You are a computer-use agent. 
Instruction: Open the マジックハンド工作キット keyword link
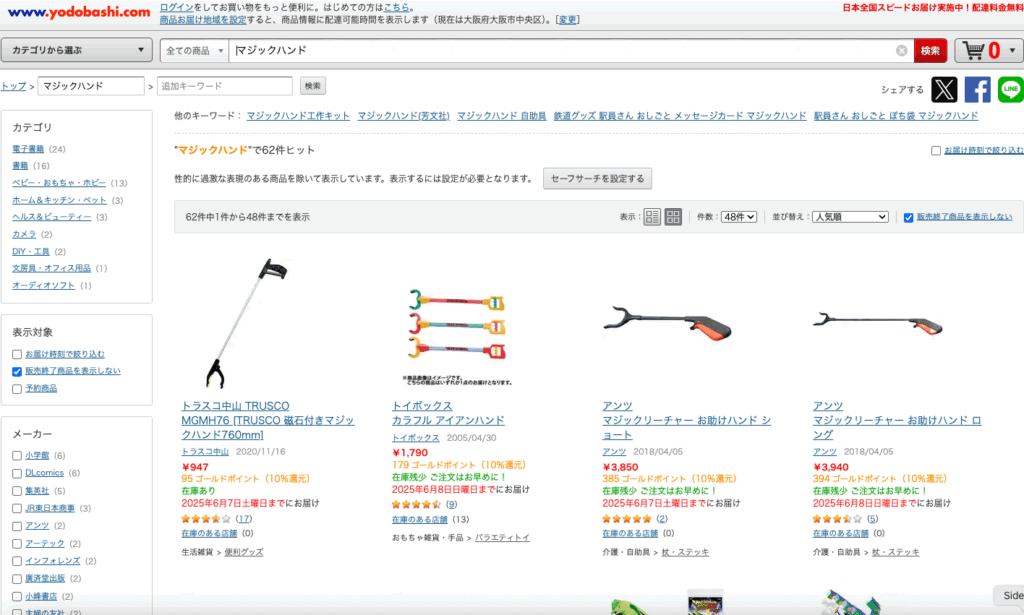[x=298, y=116]
